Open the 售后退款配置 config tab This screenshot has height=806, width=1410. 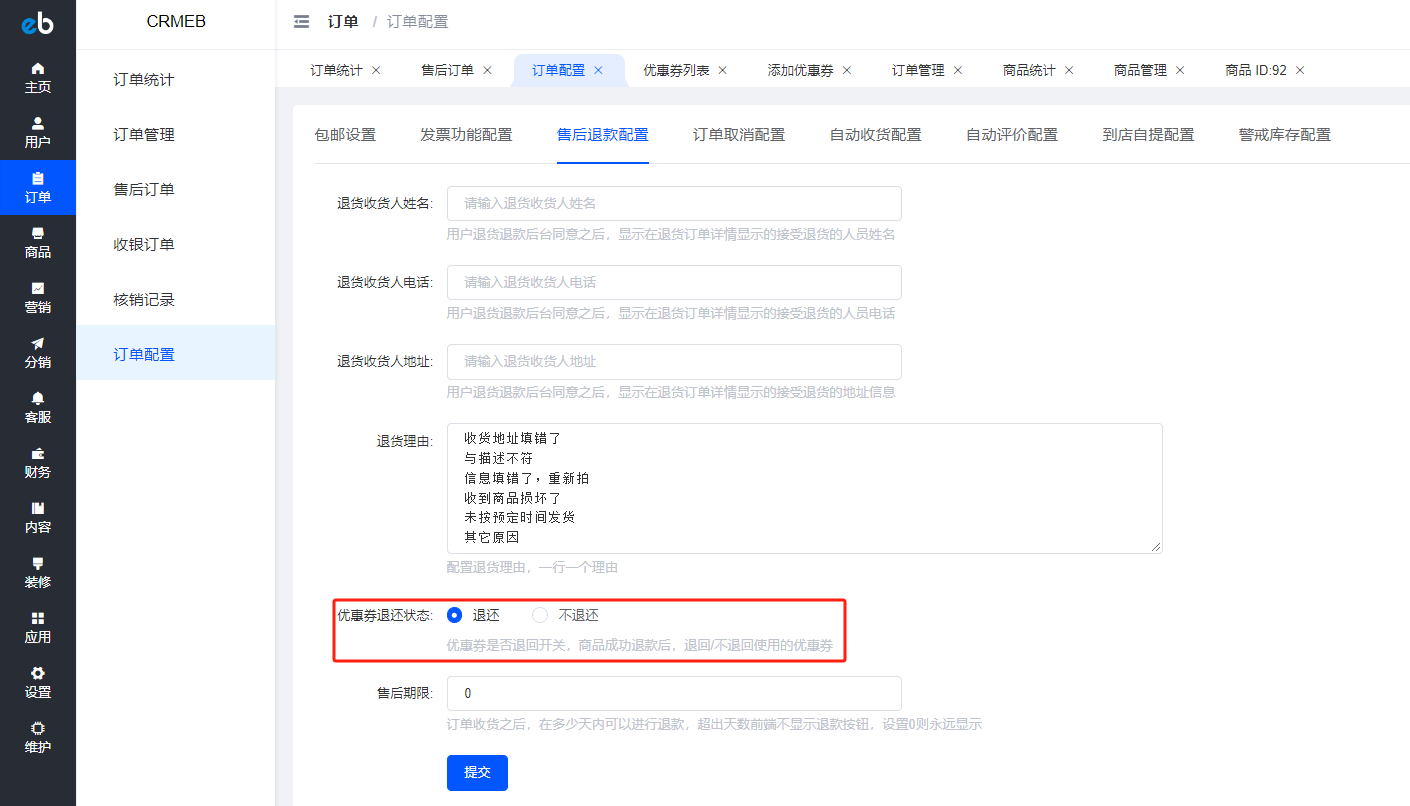[x=603, y=134]
